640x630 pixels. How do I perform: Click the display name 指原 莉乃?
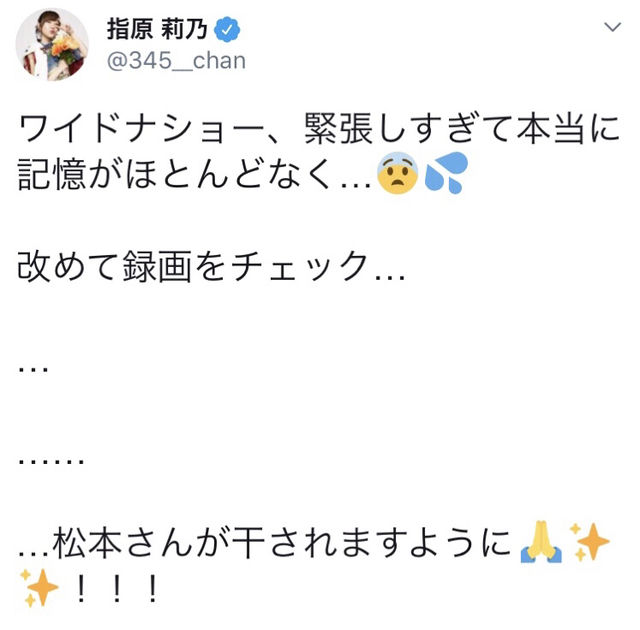157,29
